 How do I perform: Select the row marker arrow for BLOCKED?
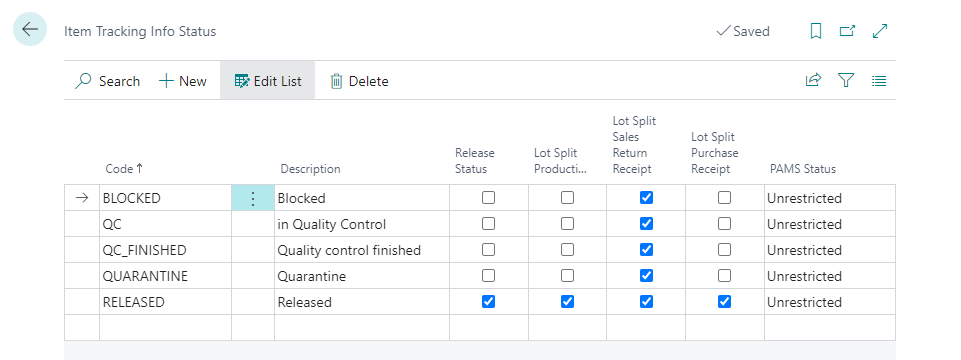tap(82, 198)
